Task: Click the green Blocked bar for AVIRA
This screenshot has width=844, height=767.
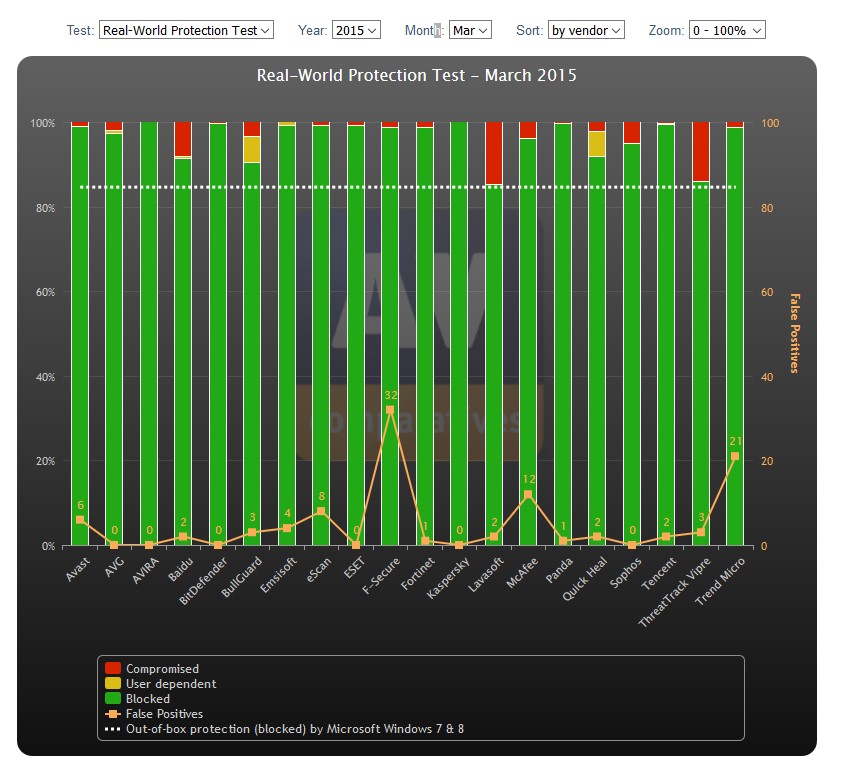Action: [149, 334]
